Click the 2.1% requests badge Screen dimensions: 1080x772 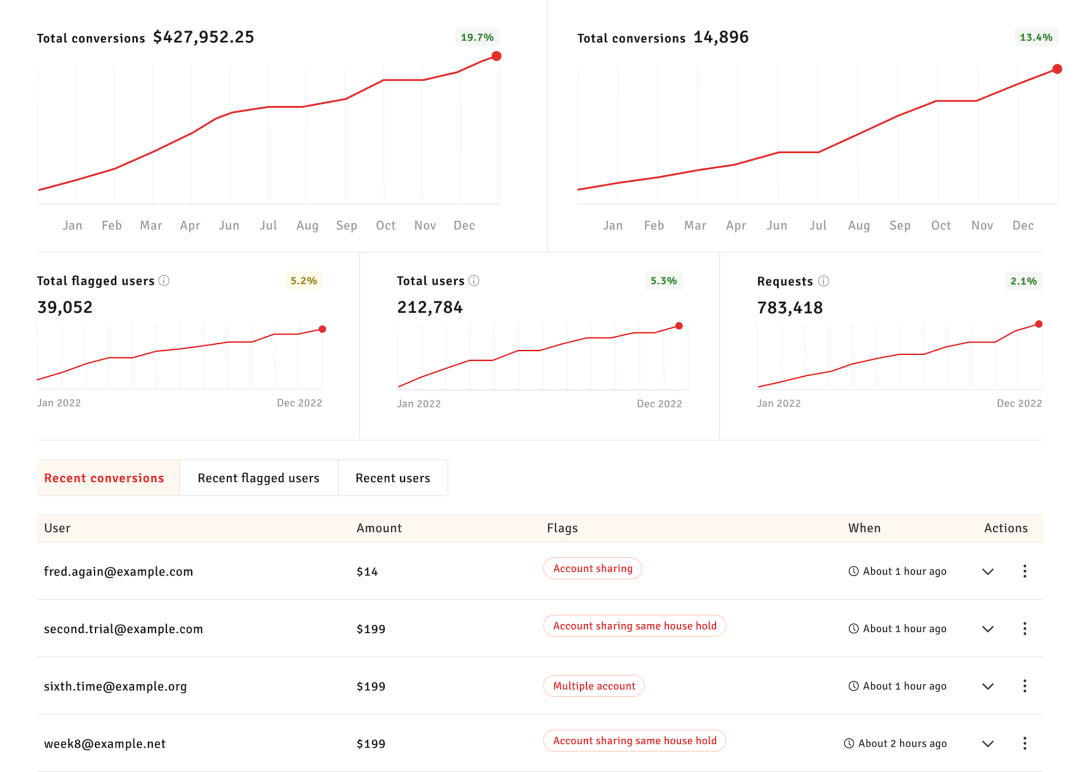point(1023,281)
